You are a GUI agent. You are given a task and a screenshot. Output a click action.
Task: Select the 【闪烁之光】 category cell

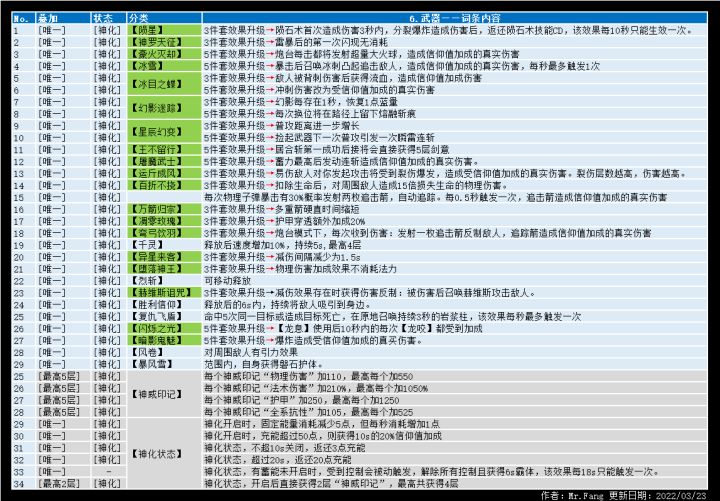164,329
